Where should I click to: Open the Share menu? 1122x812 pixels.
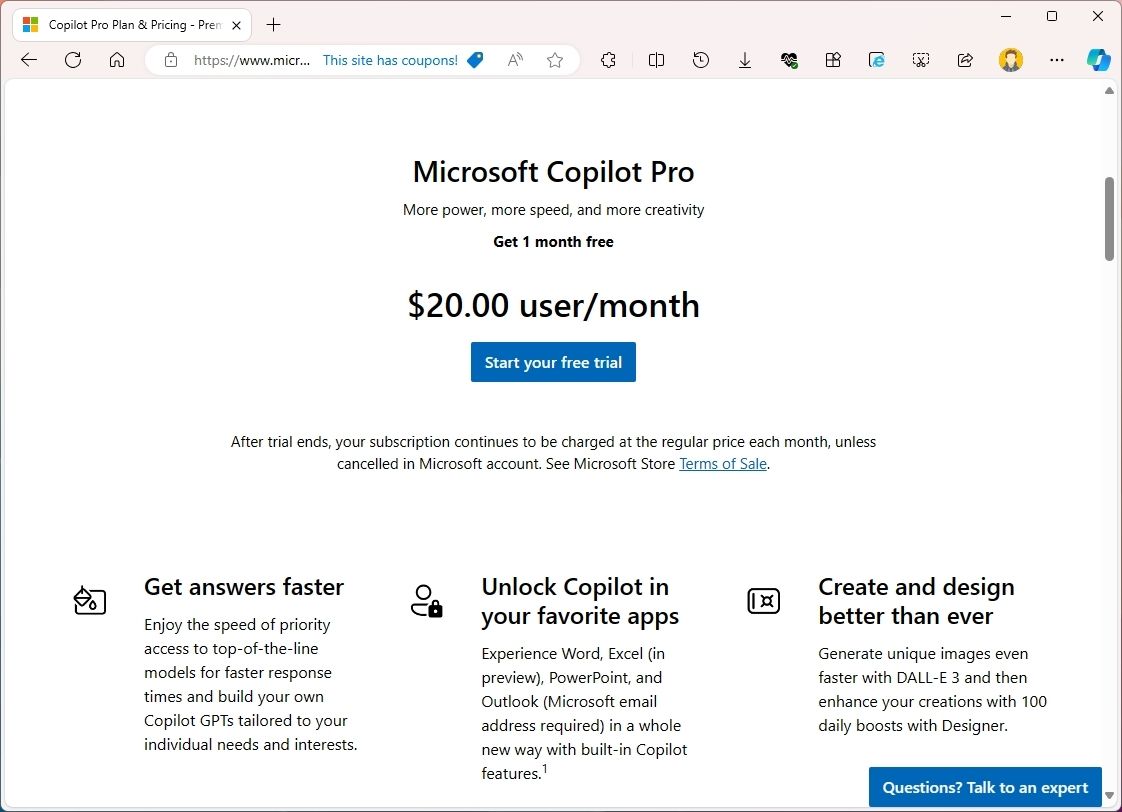click(964, 60)
